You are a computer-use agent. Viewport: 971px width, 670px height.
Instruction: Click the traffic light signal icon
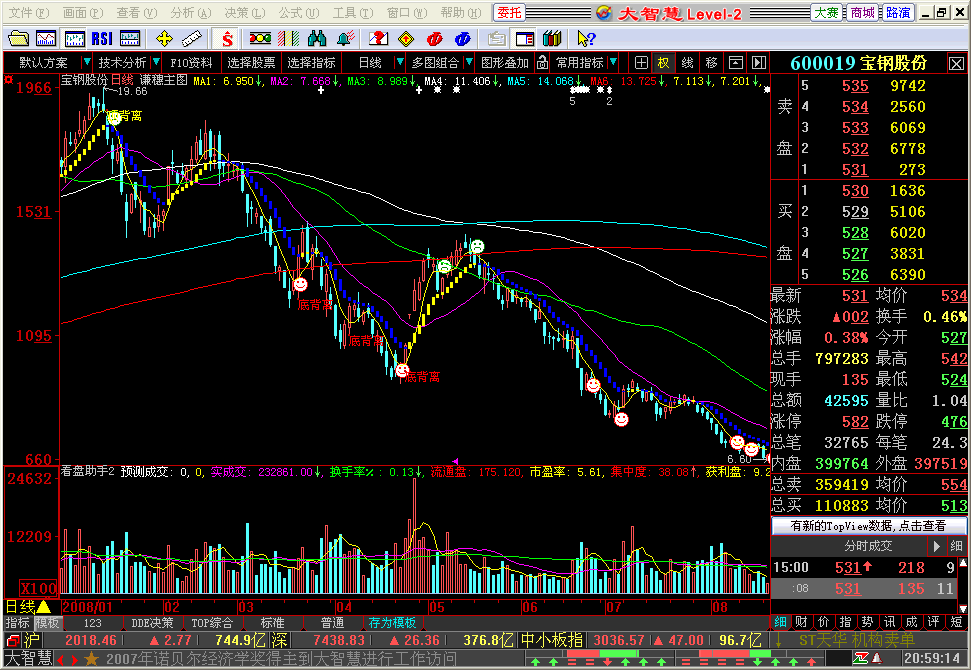[x=260, y=39]
